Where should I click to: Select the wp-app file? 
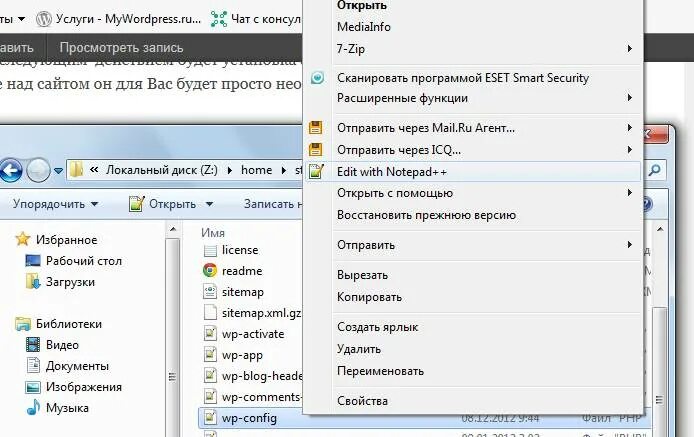(242, 355)
